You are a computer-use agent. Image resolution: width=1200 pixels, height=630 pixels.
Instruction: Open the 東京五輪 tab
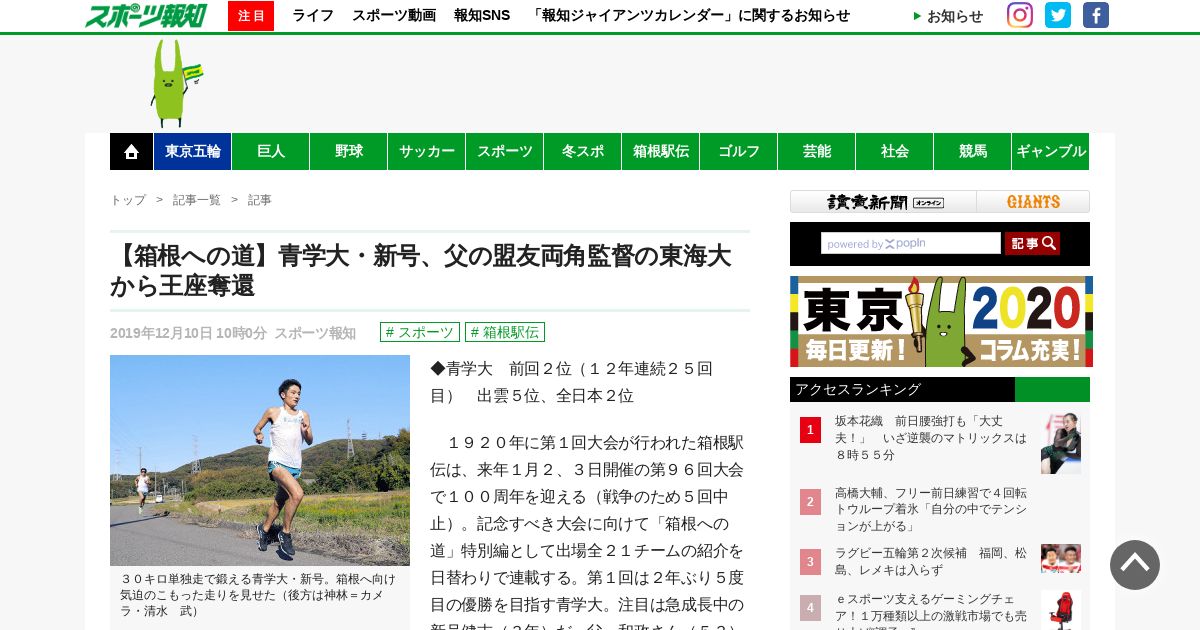point(193,152)
